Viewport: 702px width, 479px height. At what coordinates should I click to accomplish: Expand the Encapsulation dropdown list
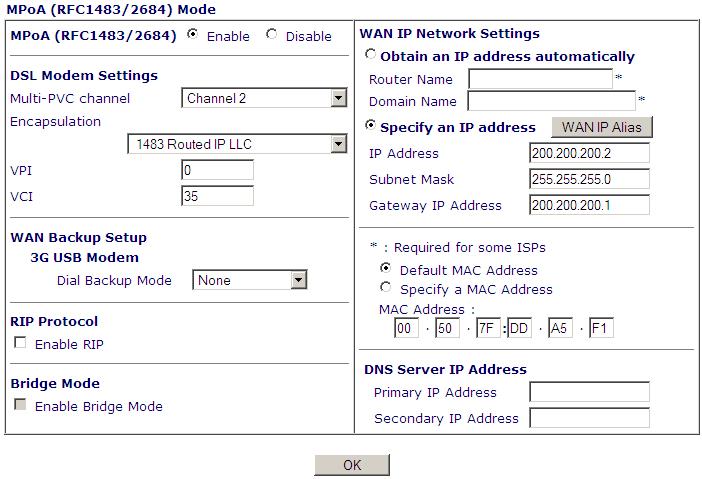click(237, 144)
